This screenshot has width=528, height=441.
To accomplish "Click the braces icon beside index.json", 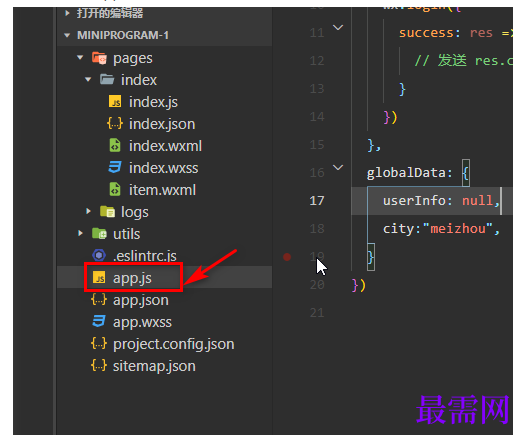I will click(x=115, y=124).
